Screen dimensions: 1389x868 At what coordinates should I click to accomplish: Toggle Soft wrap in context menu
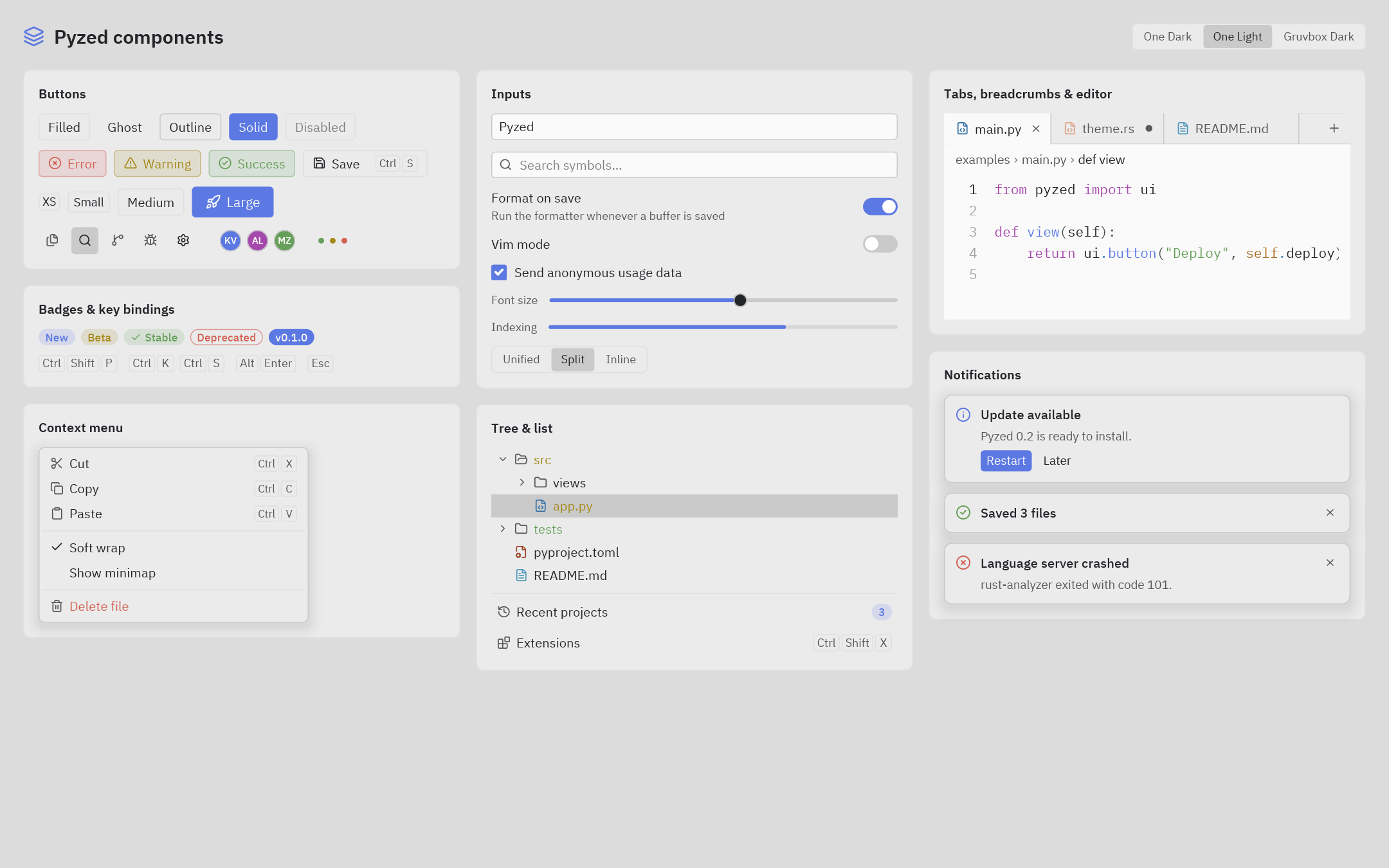[174, 548]
